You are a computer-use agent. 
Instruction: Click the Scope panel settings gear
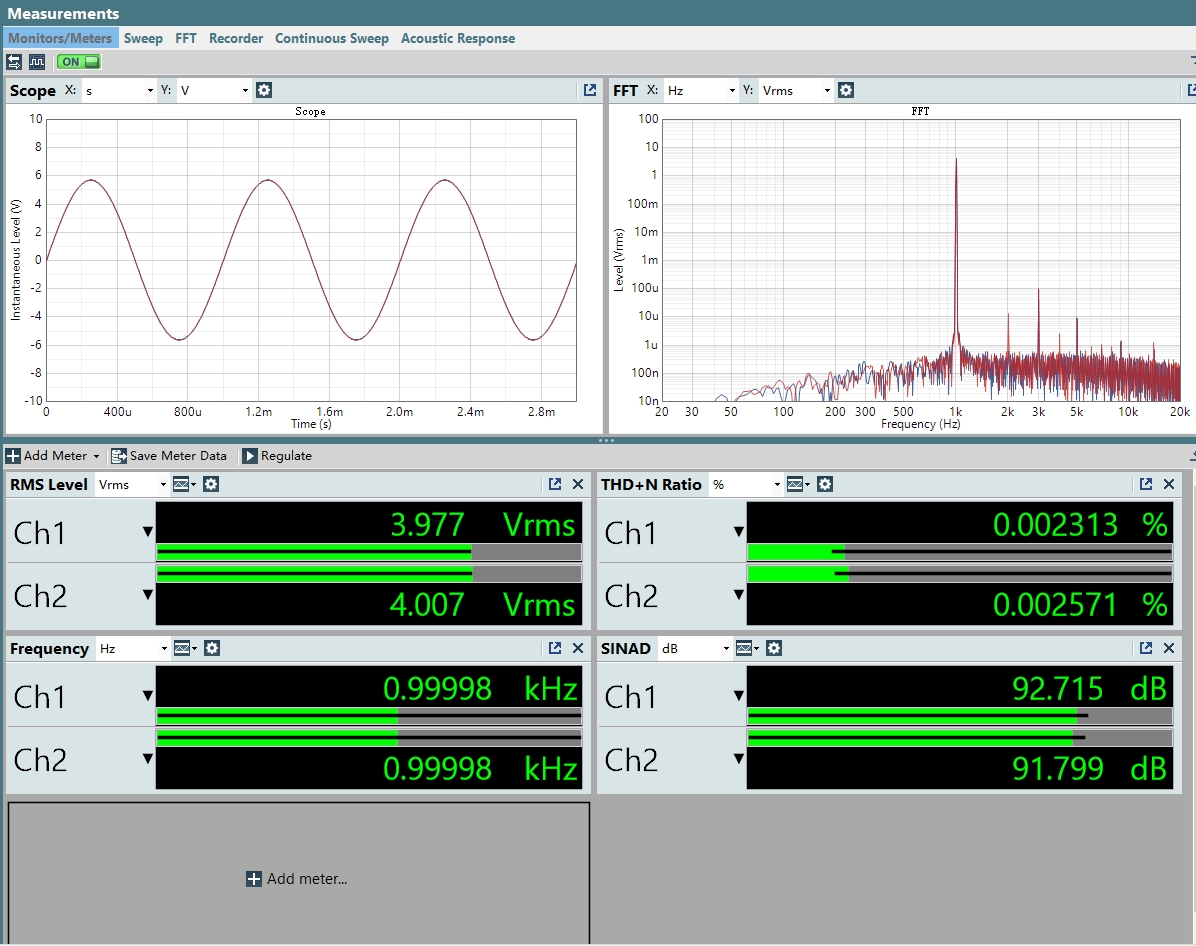pos(264,90)
